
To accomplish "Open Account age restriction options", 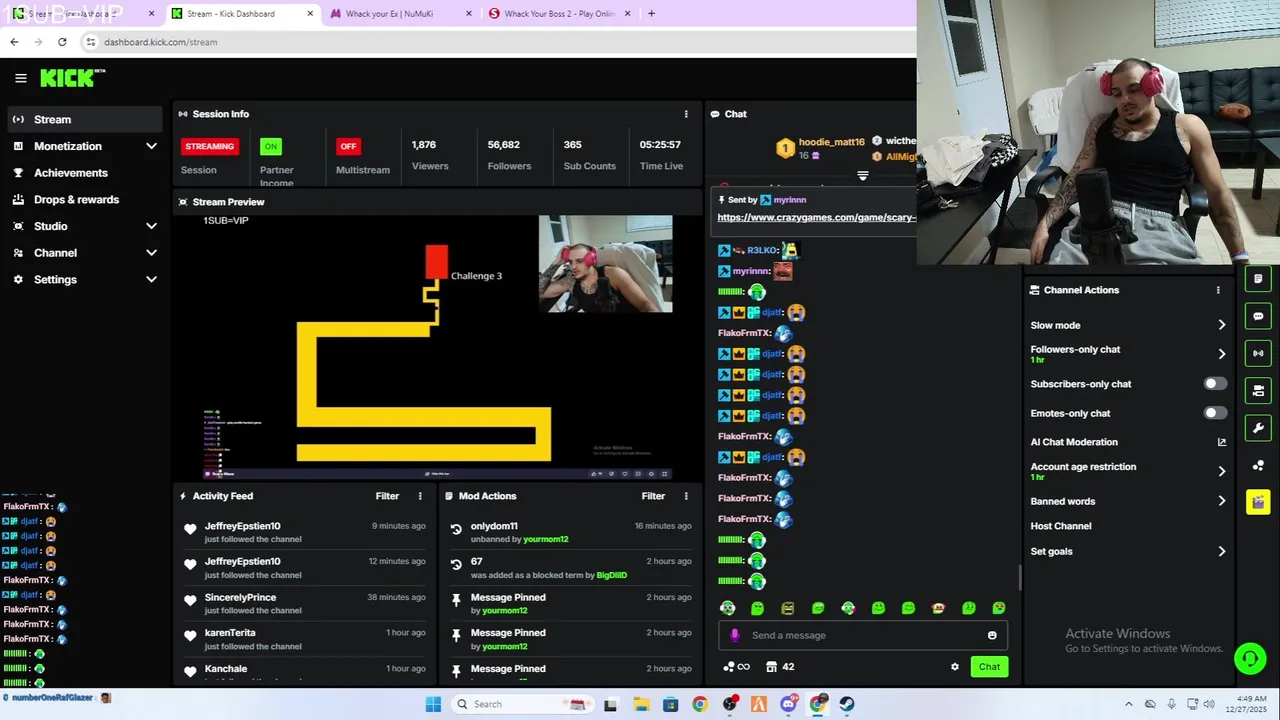I will click(x=1221, y=471).
